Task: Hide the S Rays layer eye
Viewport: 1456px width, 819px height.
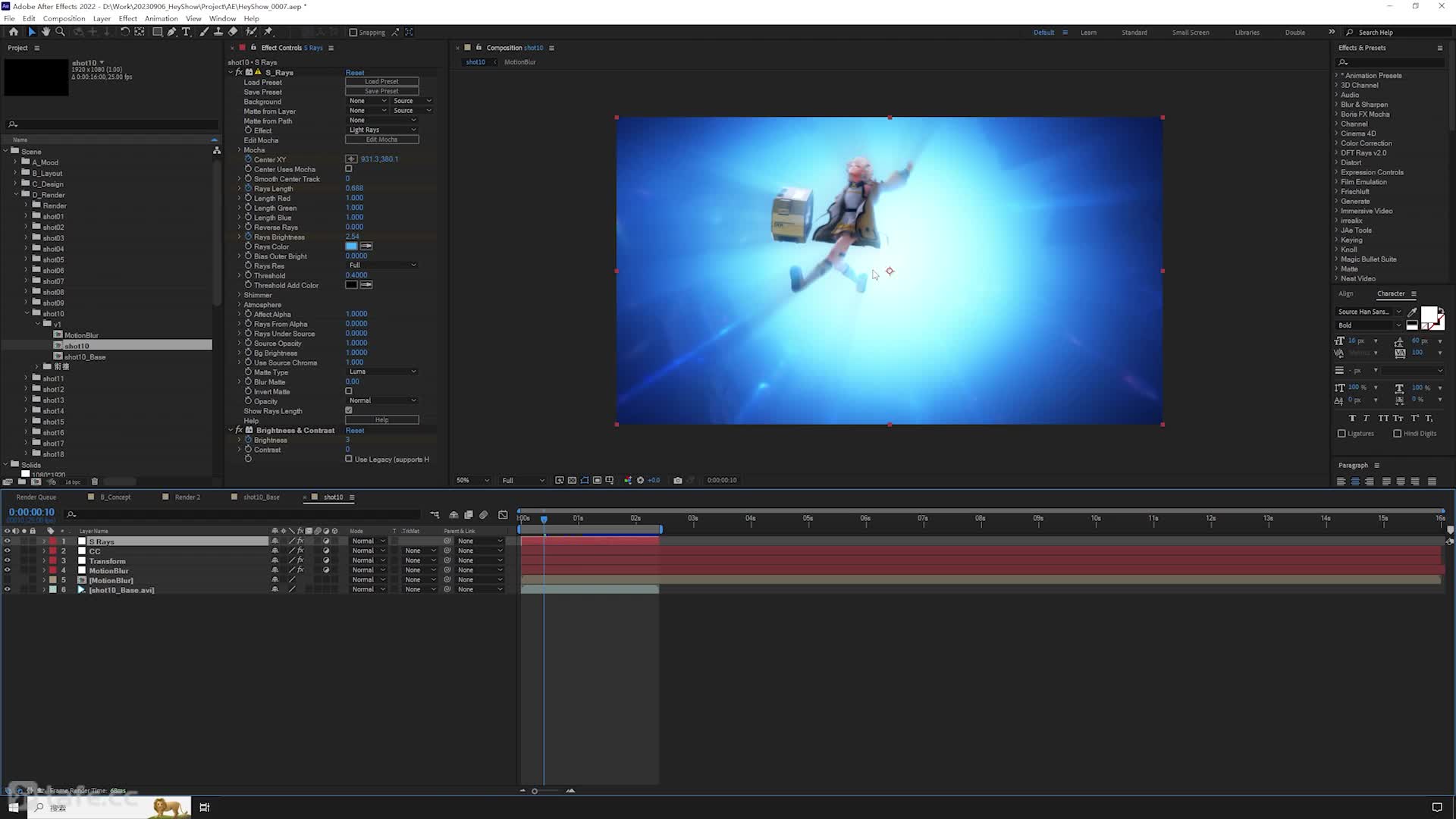Action: coord(7,541)
